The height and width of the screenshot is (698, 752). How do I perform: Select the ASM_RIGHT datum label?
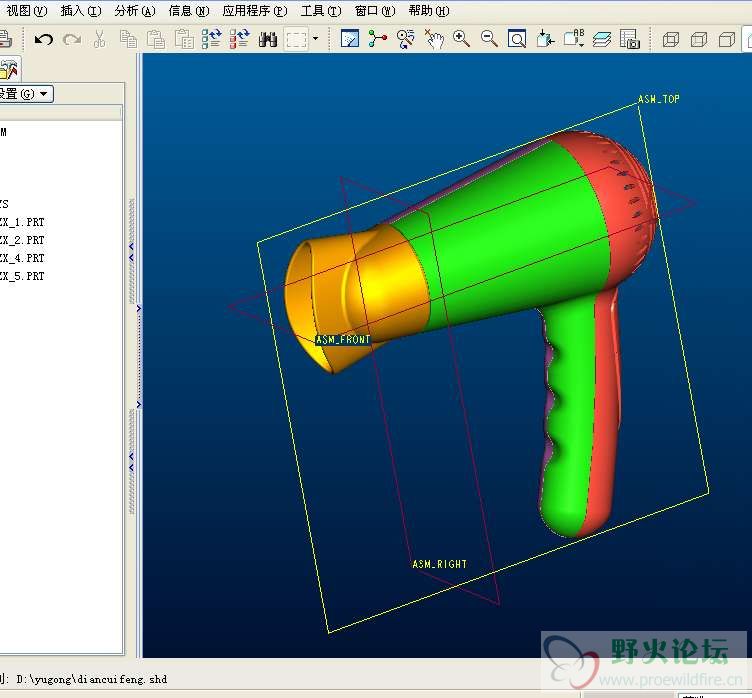click(439, 564)
